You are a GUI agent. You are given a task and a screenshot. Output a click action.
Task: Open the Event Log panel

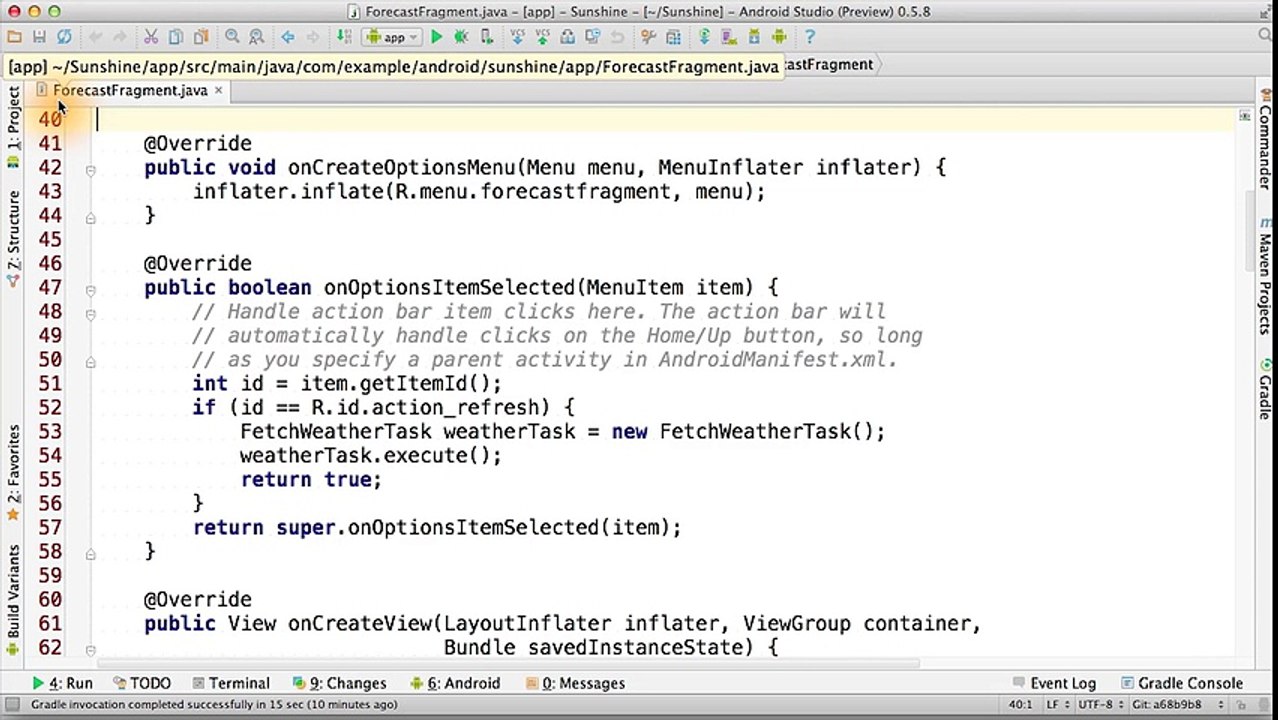pyautogui.click(x=1054, y=683)
